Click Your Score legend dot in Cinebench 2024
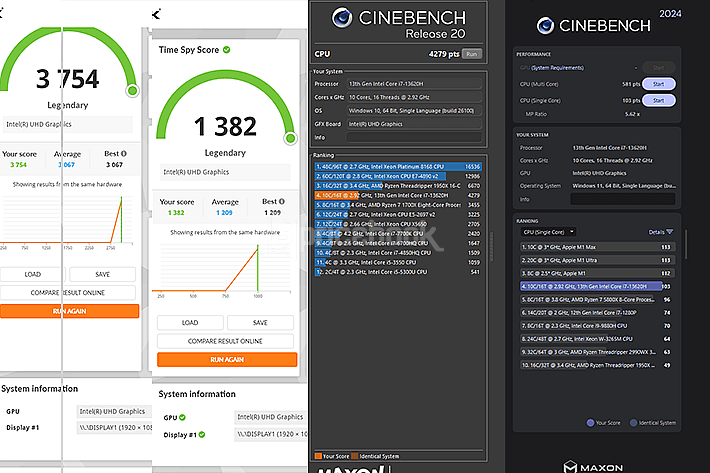The width and height of the screenshot is (710, 473). pyautogui.click(x=590, y=423)
